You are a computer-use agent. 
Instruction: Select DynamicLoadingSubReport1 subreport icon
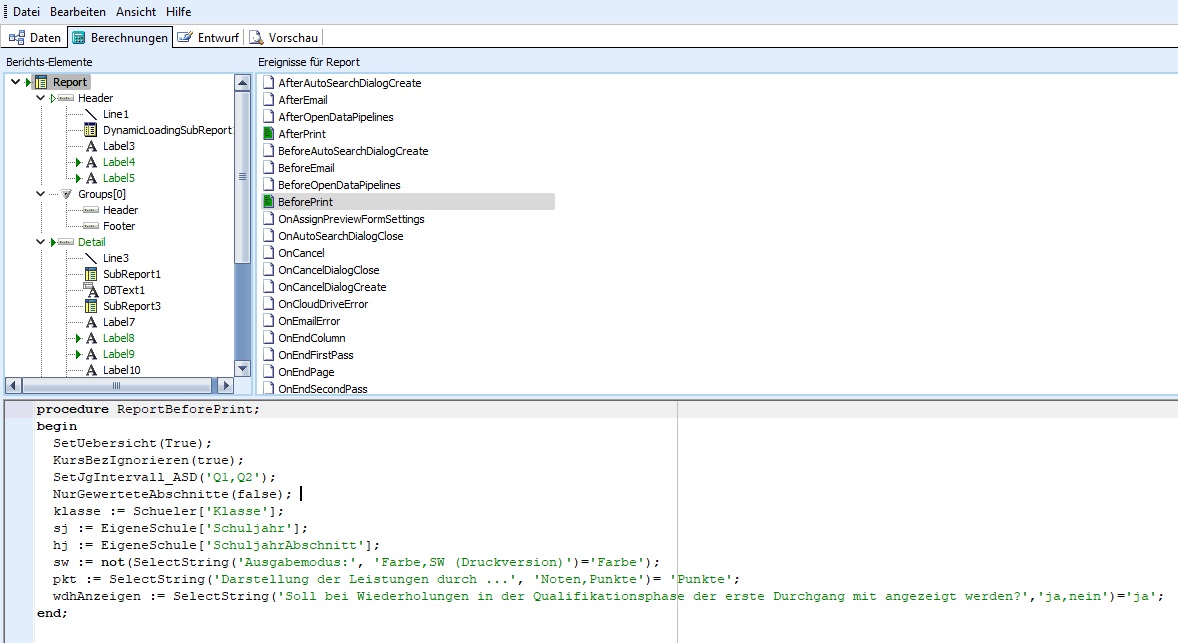tap(90, 130)
